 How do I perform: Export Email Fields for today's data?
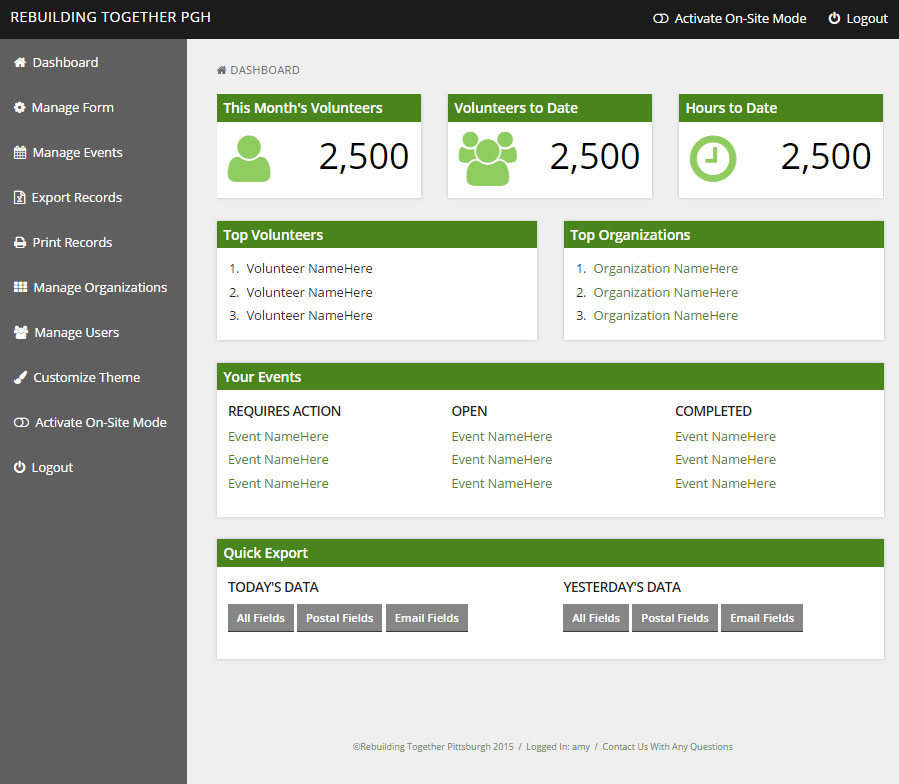[x=427, y=618]
